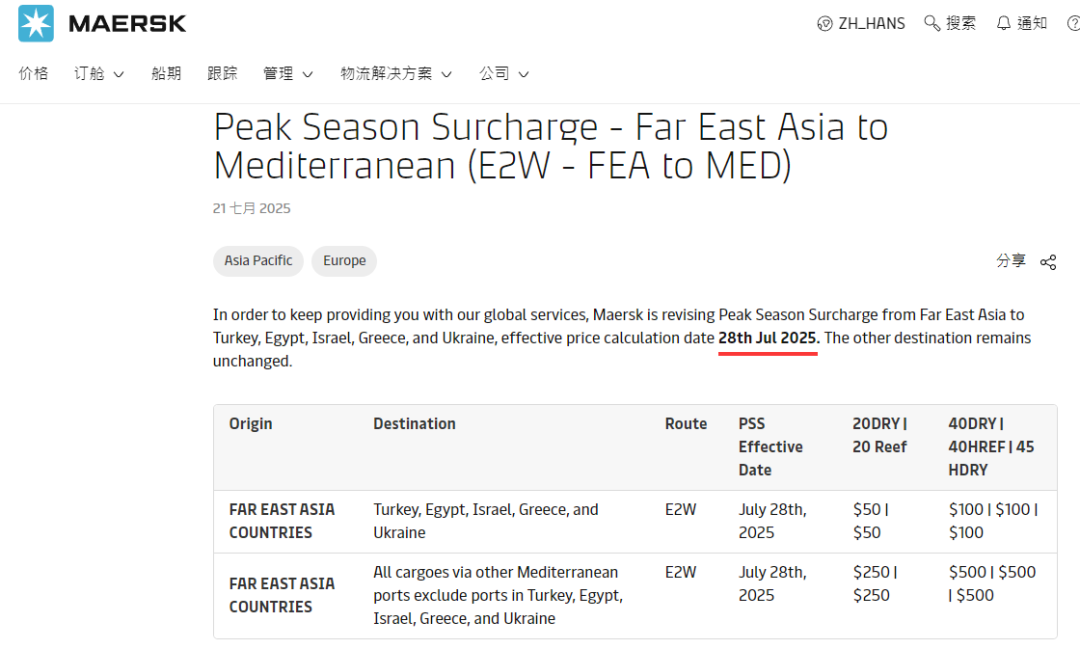This screenshot has height=649, width=1080.
Task: Click the 搜索 search text
Action: pyautogui.click(x=961, y=23)
